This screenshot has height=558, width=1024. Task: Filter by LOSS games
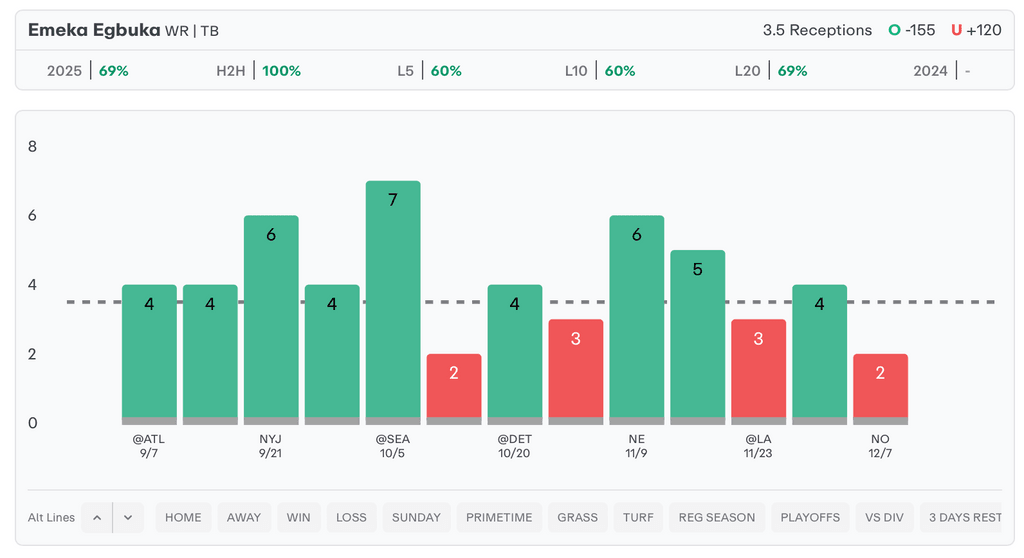point(351,517)
